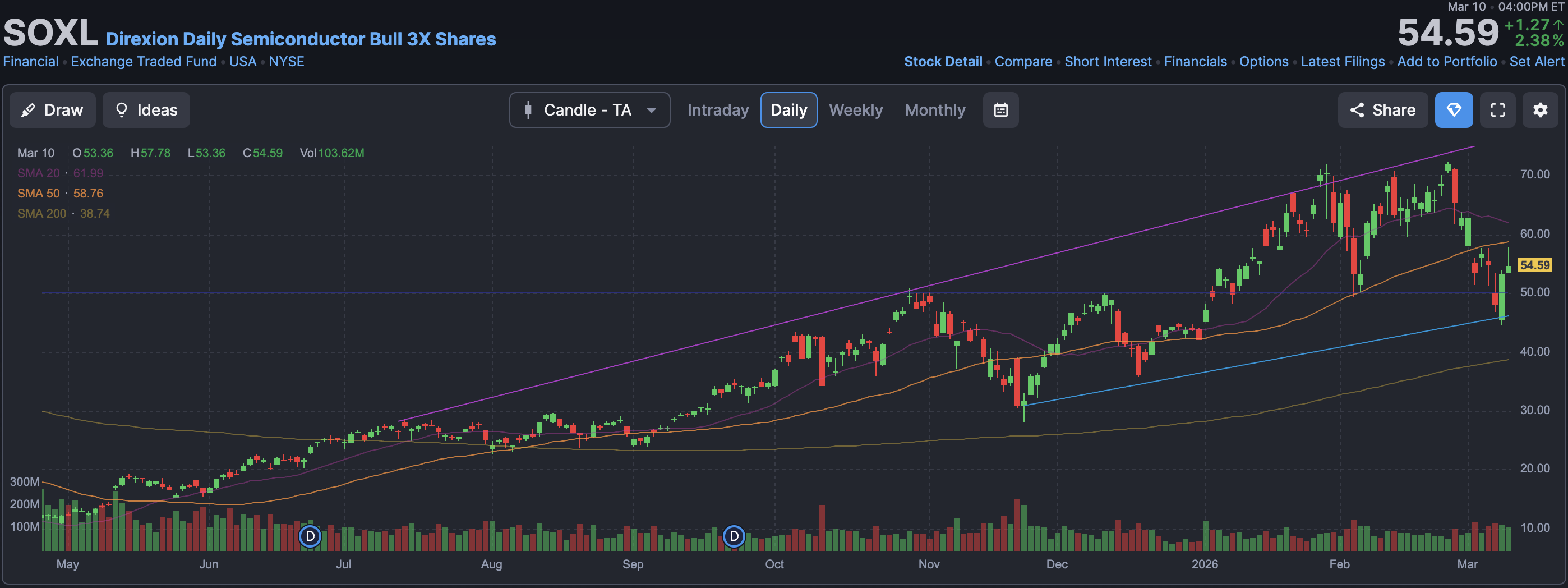Click the Set Alert link
This screenshot has width=1568, height=588.
(1537, 62)
